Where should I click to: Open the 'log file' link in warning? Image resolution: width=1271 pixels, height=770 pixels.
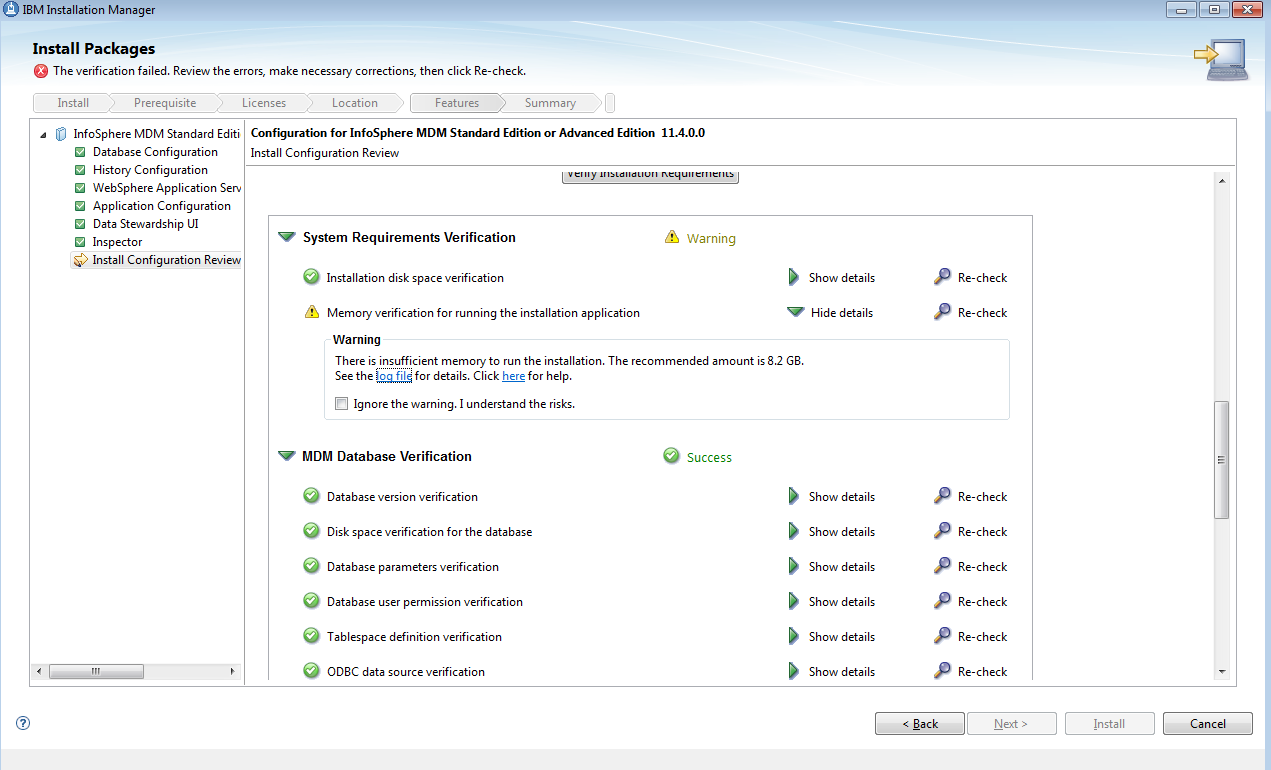point(394,376)
